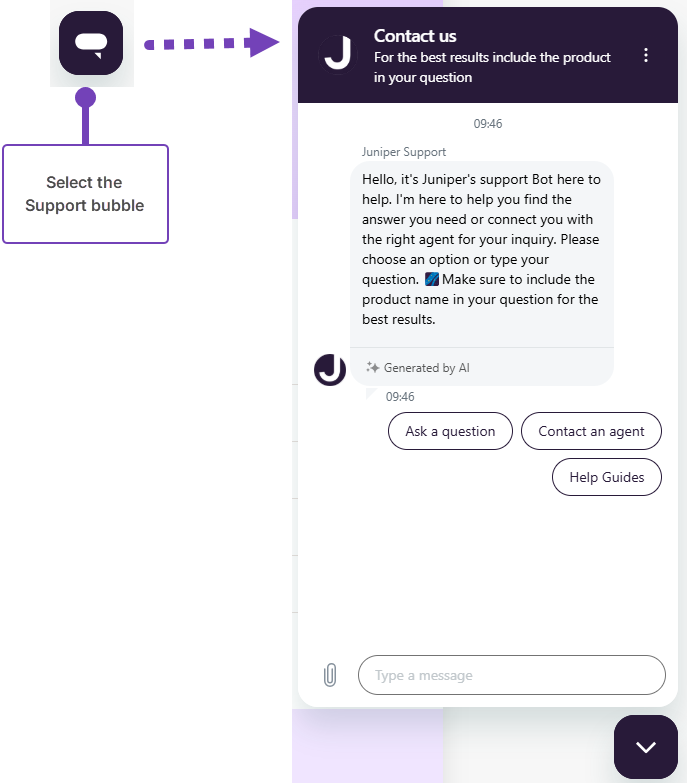Select the Contact an agent option
The width and height of the screenshot is (687, 783).
(x=591, y=431)
